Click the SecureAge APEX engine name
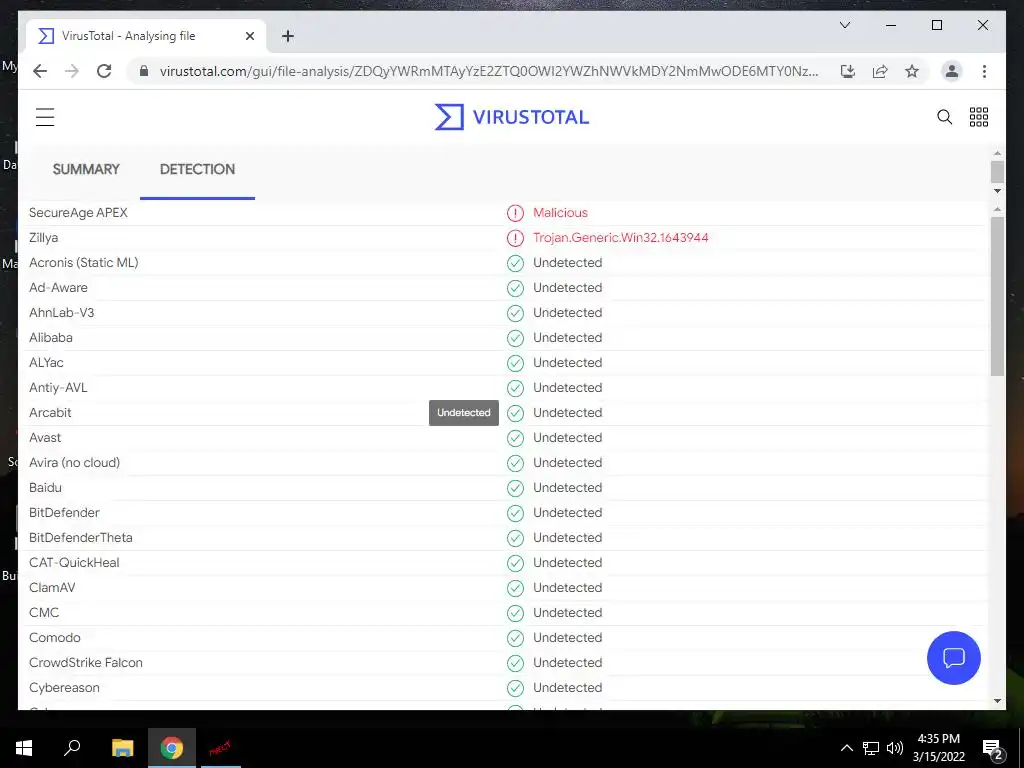 [x=78, y=213]
